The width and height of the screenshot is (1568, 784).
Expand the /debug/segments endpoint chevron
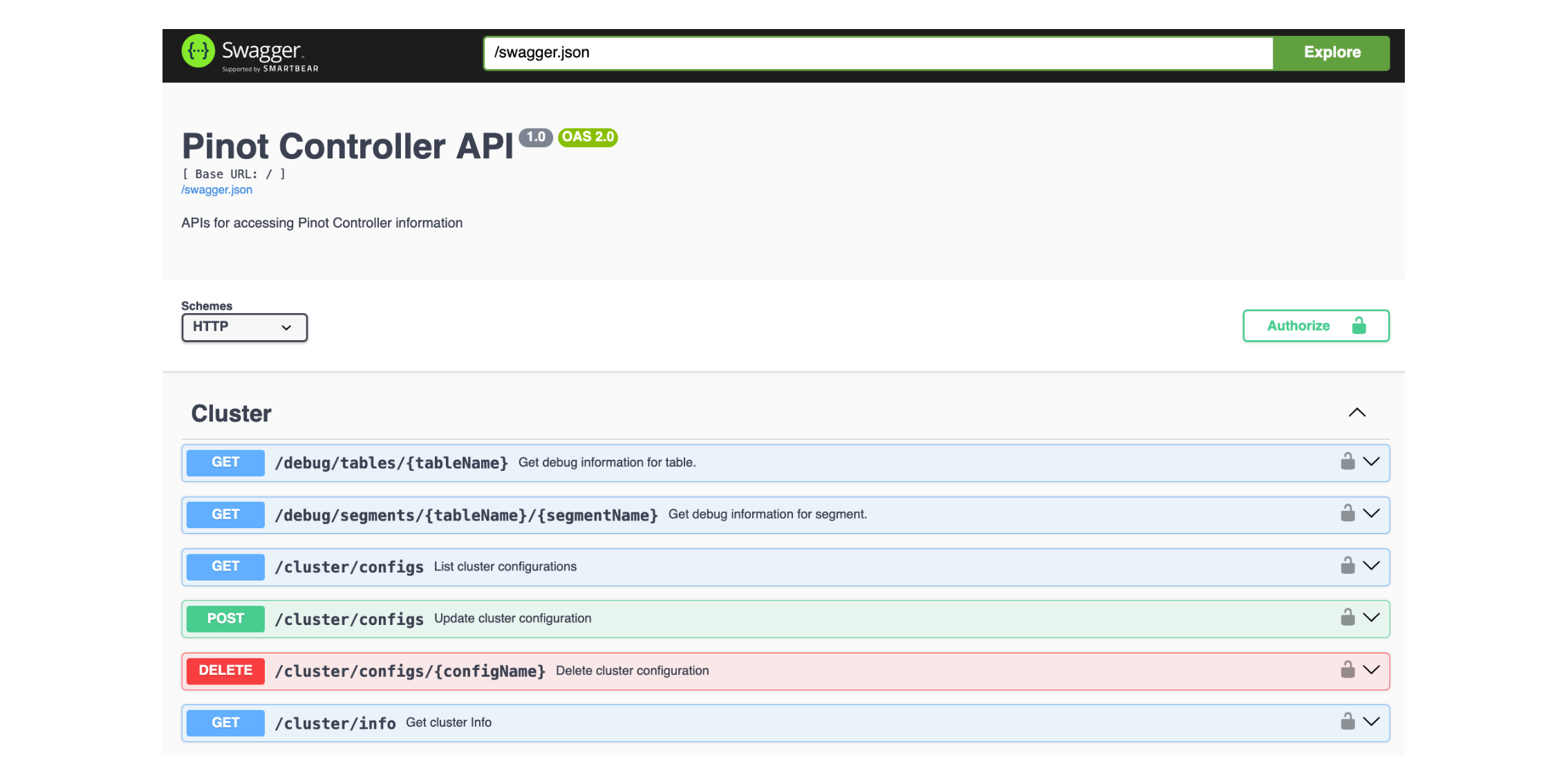click(x=1371, y=514)
